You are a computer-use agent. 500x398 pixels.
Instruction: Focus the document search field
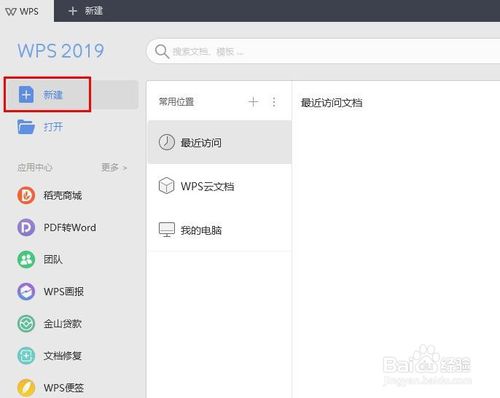coord(323,51)
